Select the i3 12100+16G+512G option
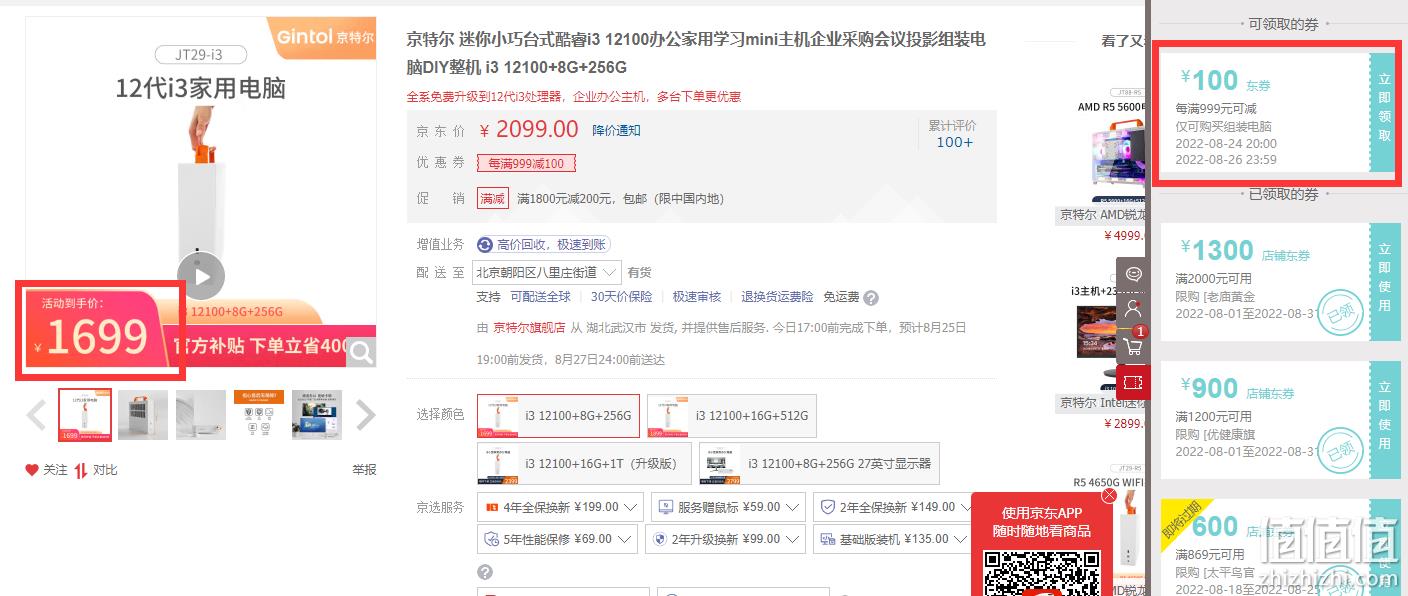Viewport: 1408px width, 596px height. (732, 415)
